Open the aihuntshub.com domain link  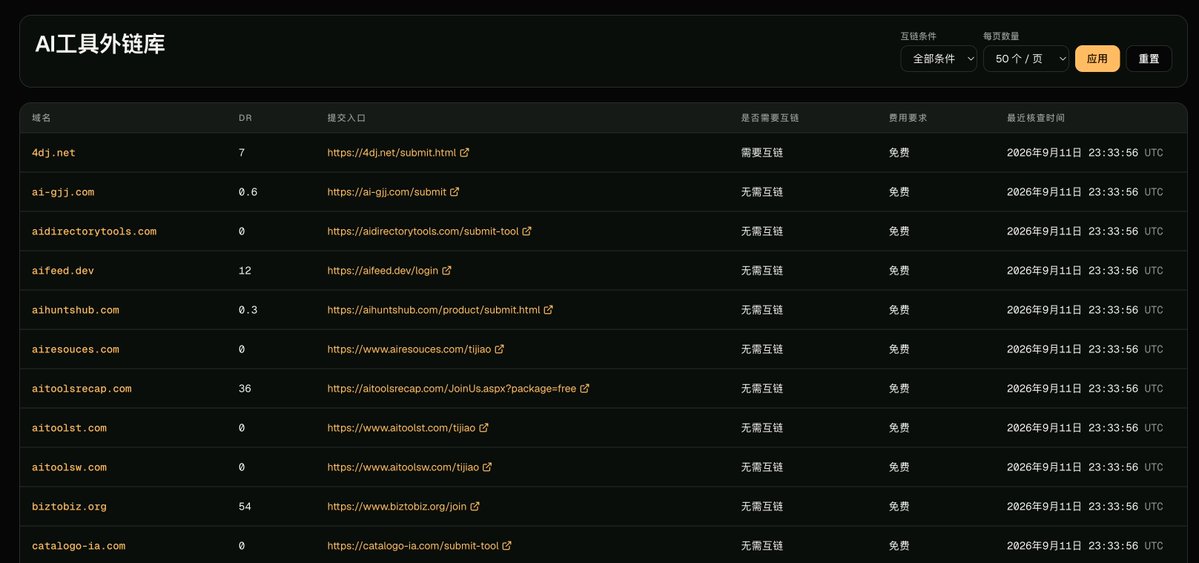pos(76,310)
